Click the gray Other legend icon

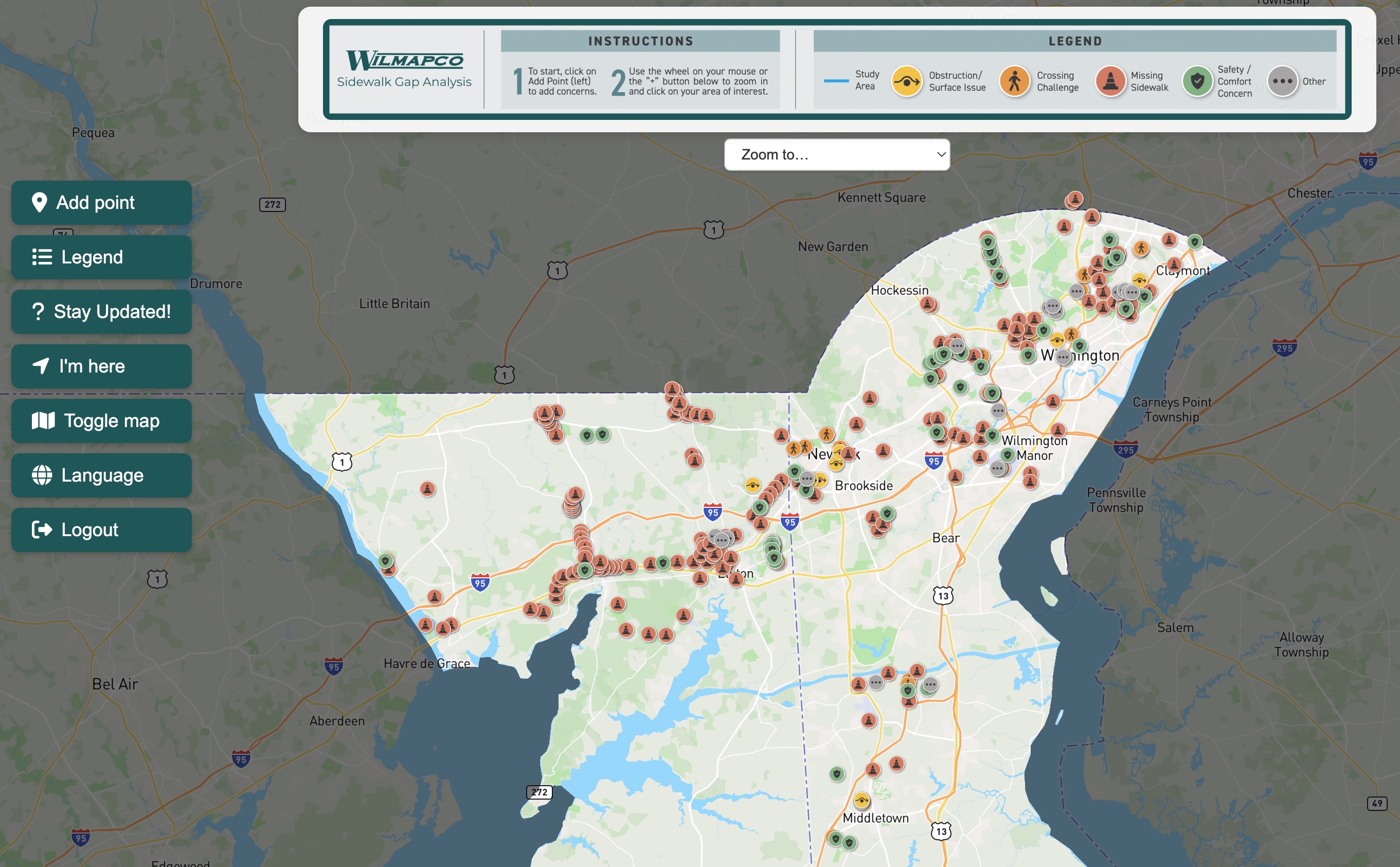(1282, 81)
